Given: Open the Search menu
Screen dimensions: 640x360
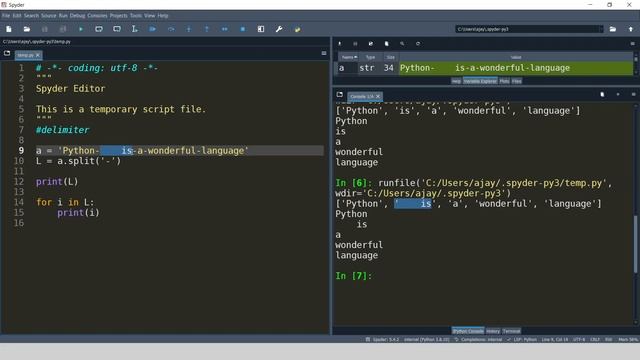Looking at the screenshot, I should [31, 16].
